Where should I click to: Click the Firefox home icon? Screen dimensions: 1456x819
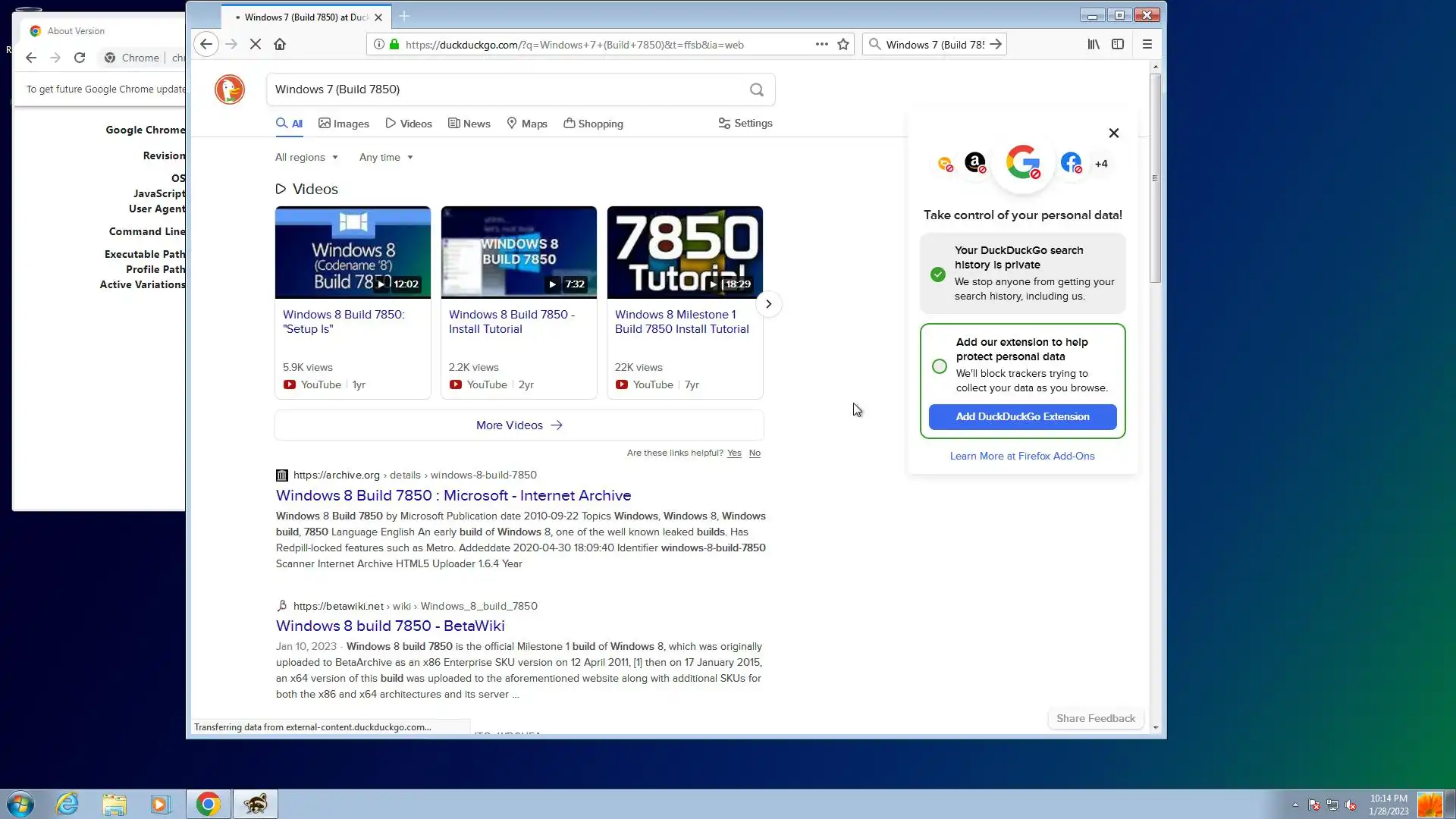280,44
